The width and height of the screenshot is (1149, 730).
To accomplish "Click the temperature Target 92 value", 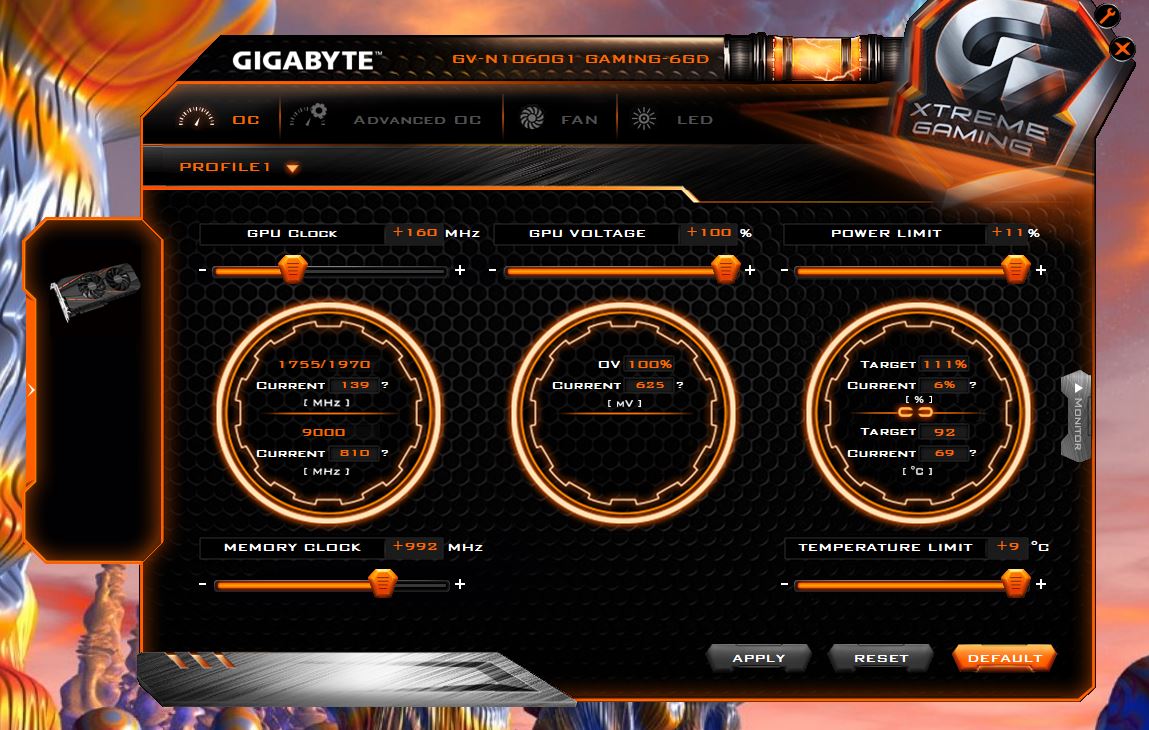I will (x=945, y=432).
